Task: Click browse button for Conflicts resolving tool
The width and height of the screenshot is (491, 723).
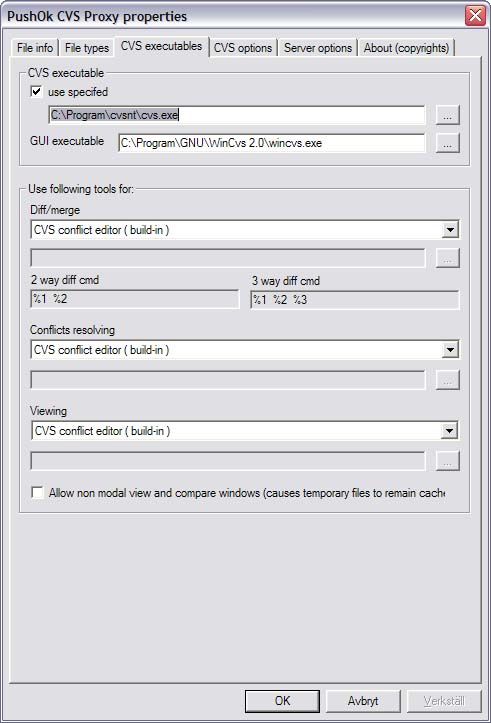Action: coord(447,380)
